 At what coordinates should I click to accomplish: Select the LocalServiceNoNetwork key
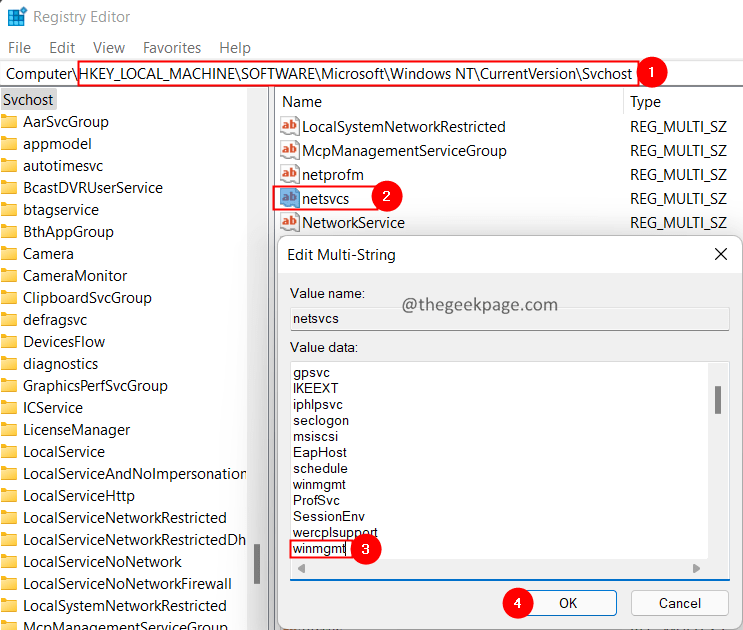point(102,562)
